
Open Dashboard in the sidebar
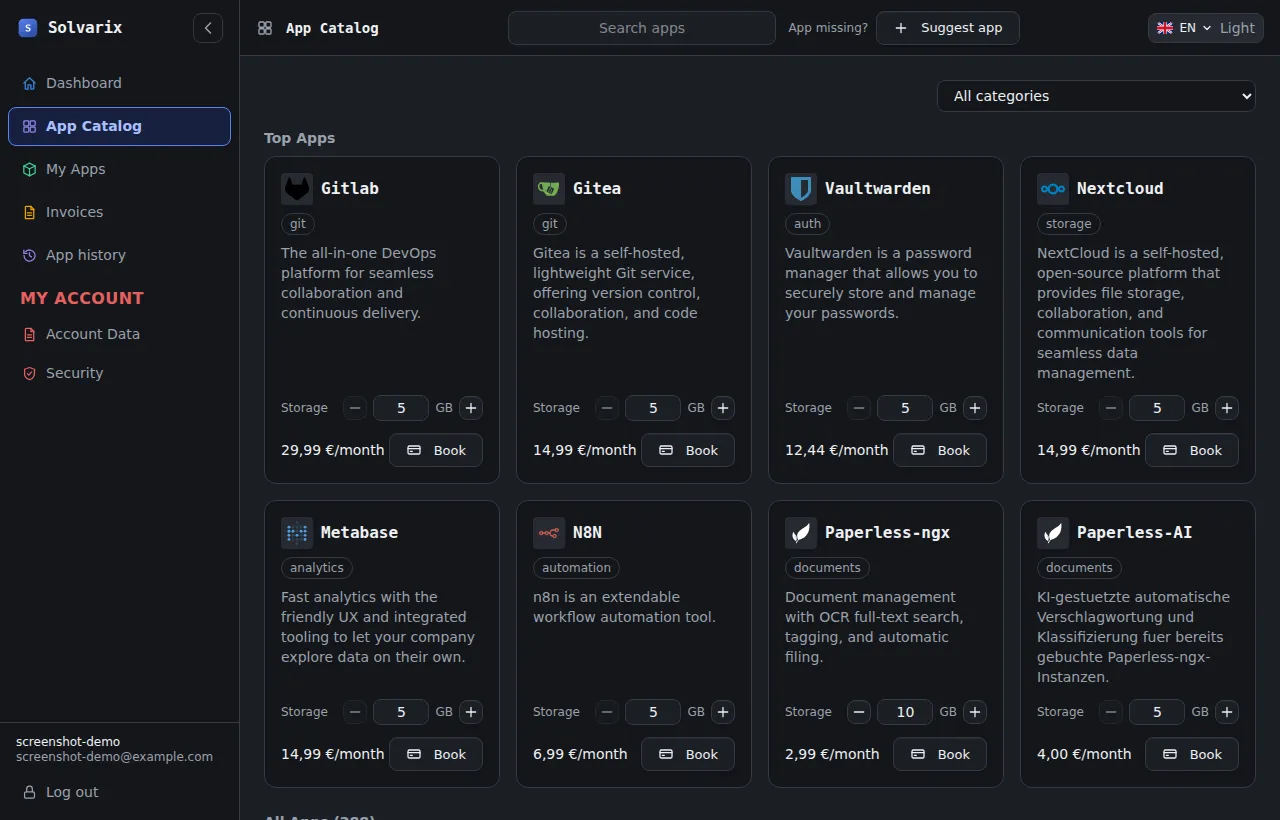point(119,83)
